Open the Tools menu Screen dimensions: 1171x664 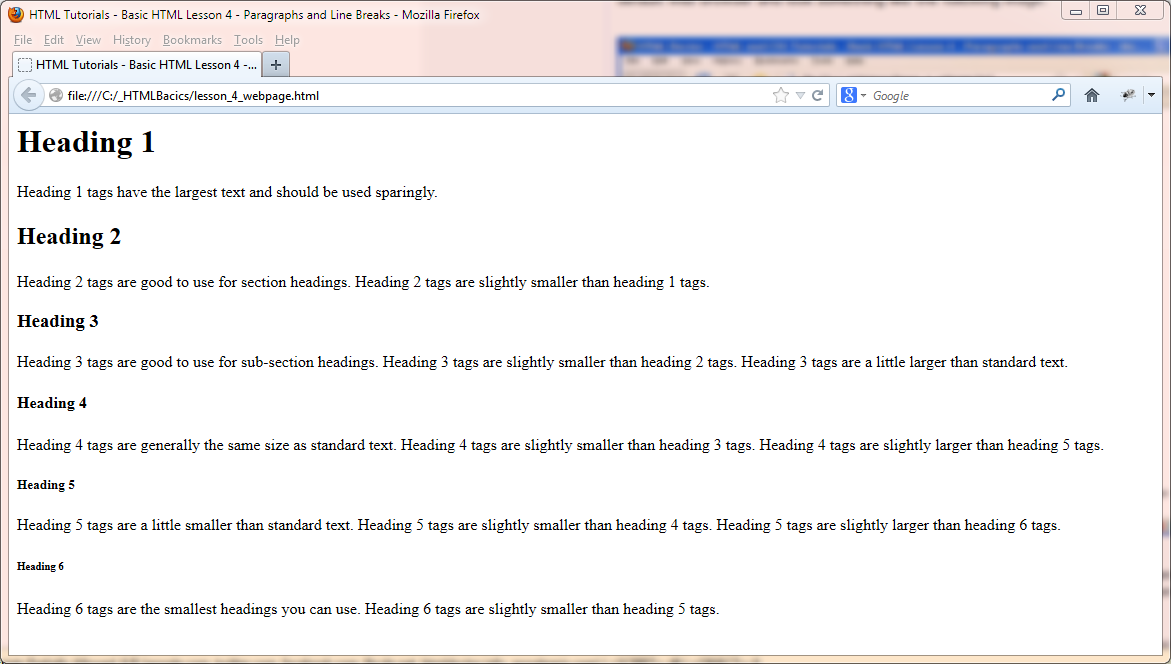[x=248, y=40]
